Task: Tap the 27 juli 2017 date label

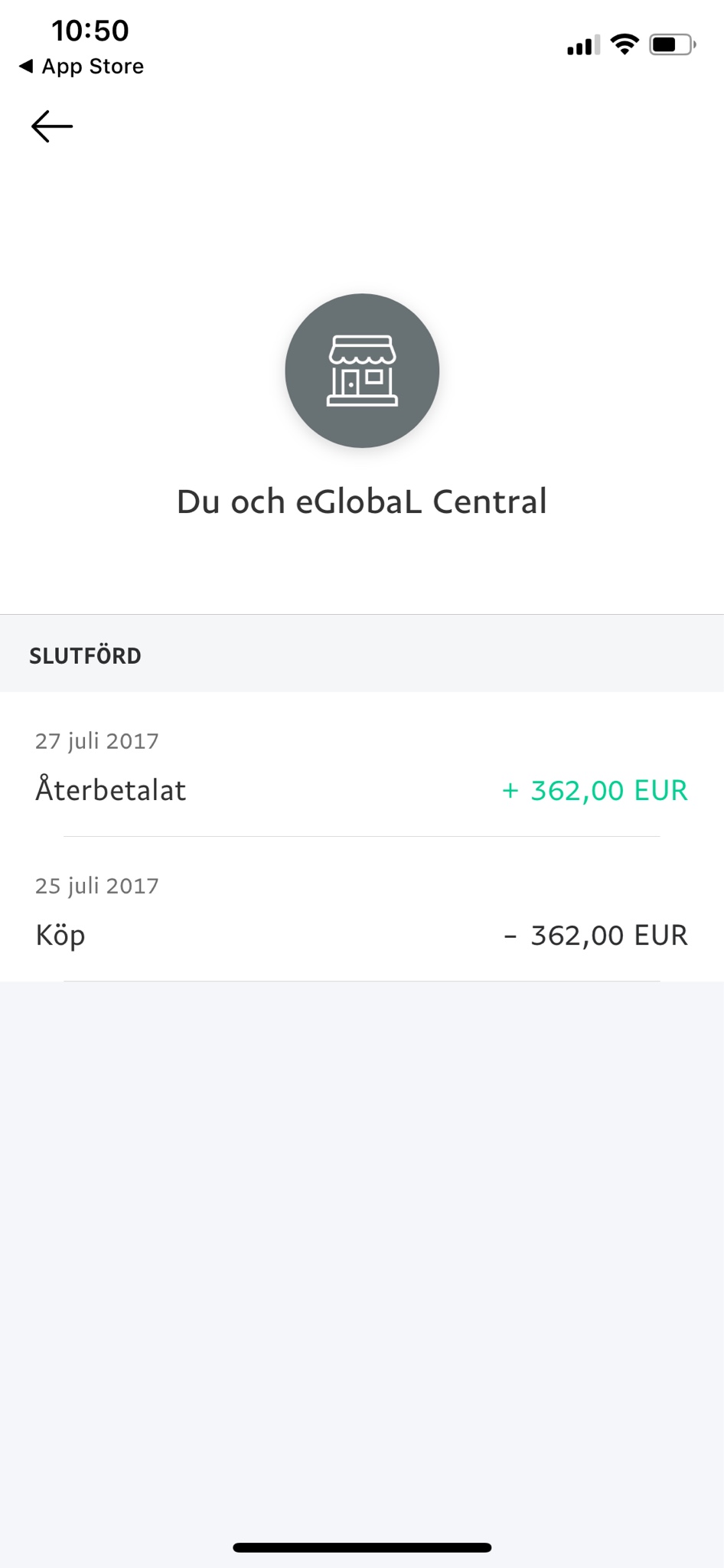Action: click(97, 741)
